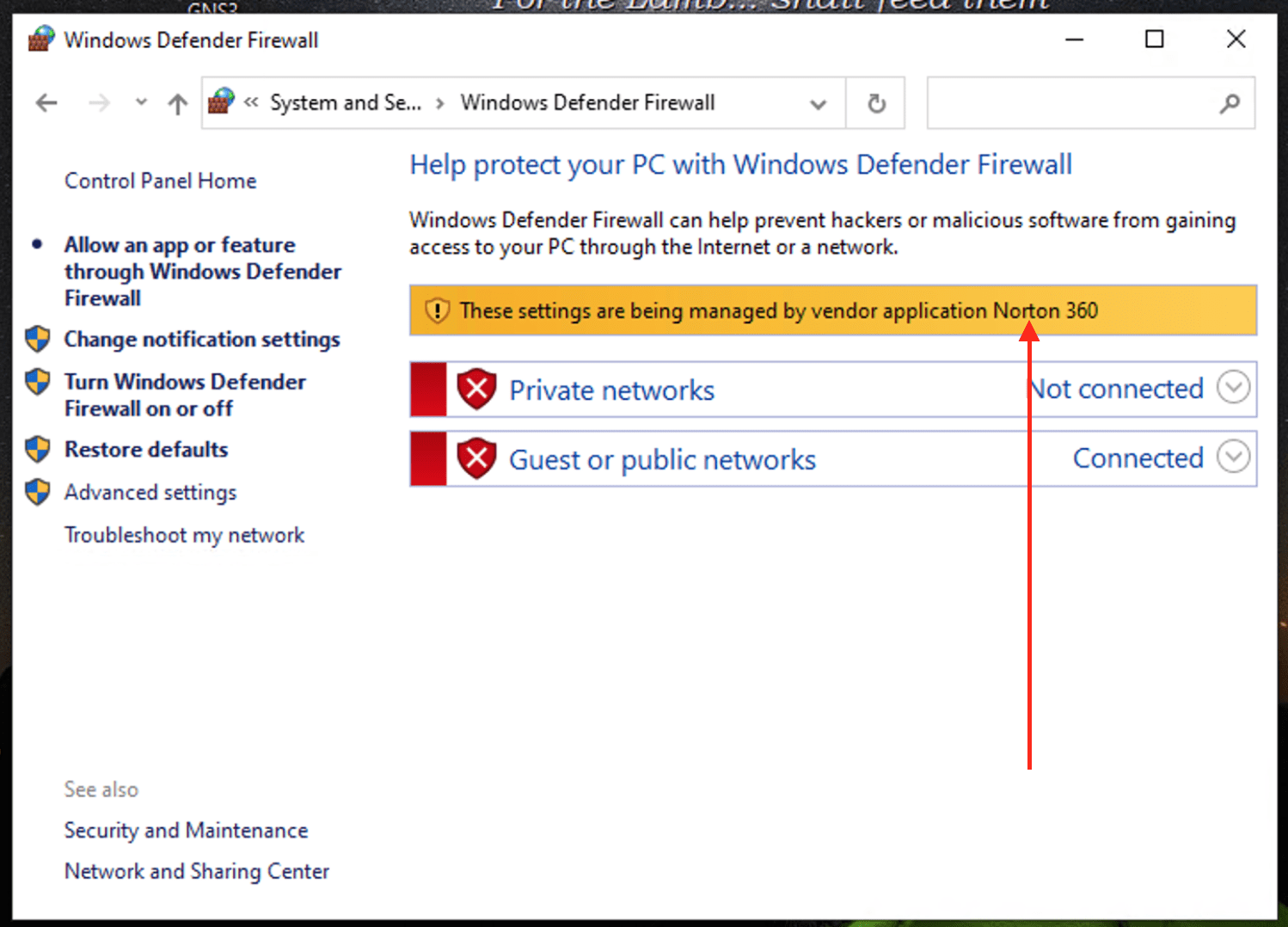The image size is (1288, 927).
Task: Click the search magnifier icon
Action: coord(1230,103)
